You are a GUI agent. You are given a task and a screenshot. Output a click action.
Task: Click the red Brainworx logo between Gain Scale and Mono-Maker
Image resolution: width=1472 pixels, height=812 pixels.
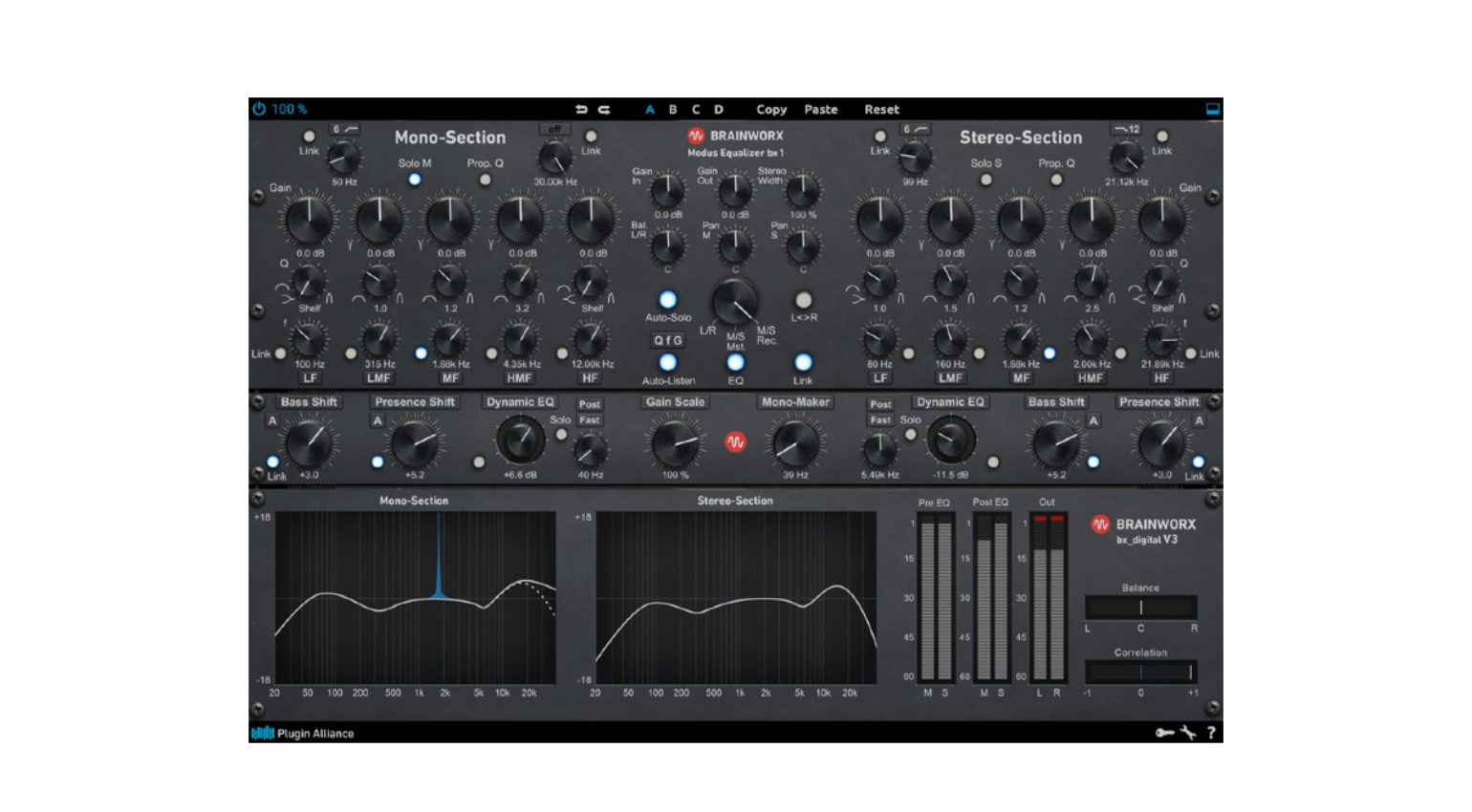tap(735, 442)
